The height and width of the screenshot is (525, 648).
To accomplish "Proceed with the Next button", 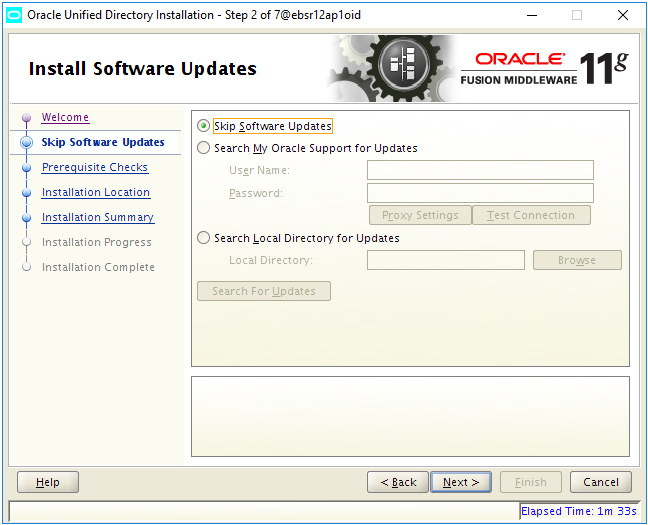I will tap(461, 482).
